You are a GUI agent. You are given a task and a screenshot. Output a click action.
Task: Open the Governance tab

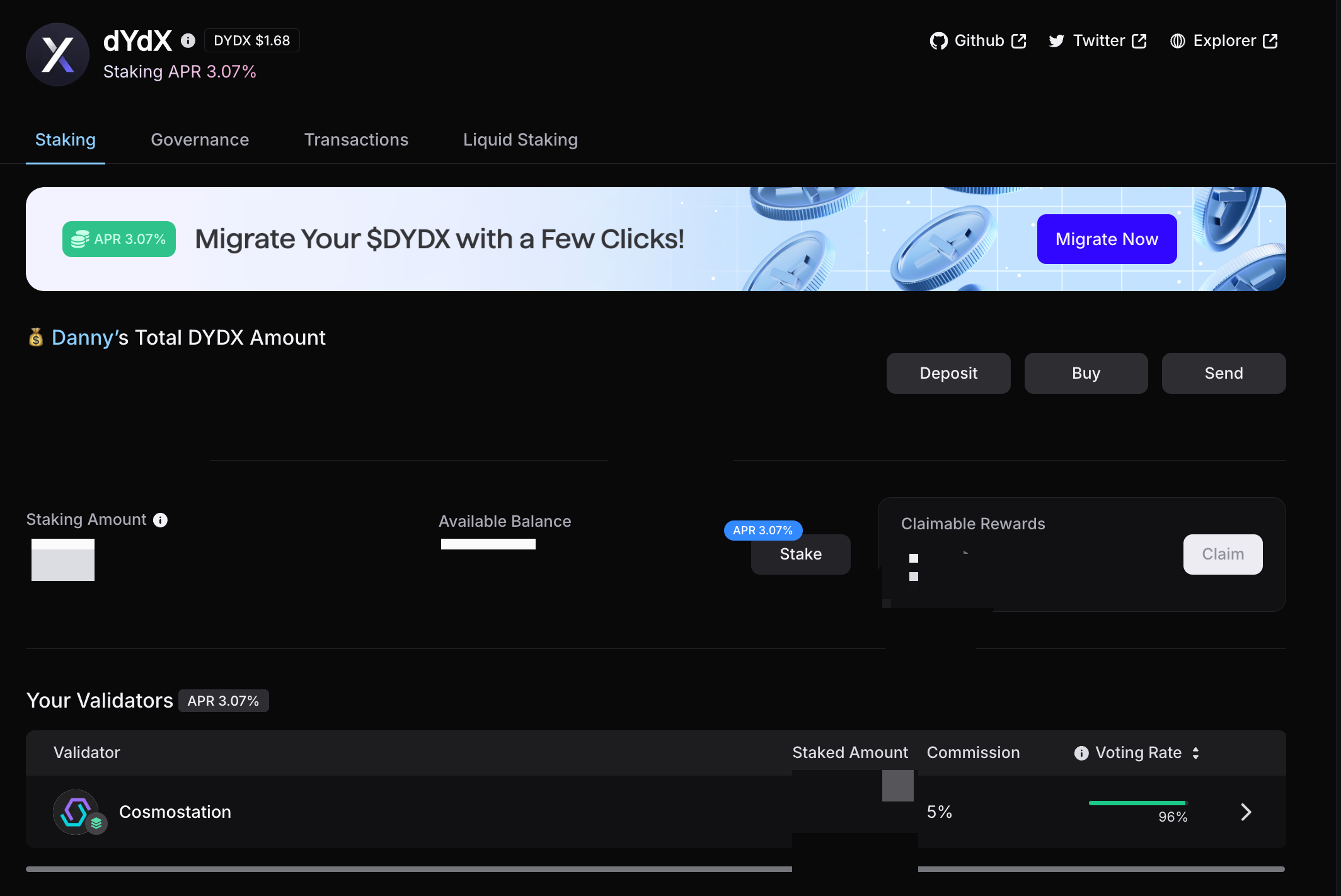click(200, 140)
